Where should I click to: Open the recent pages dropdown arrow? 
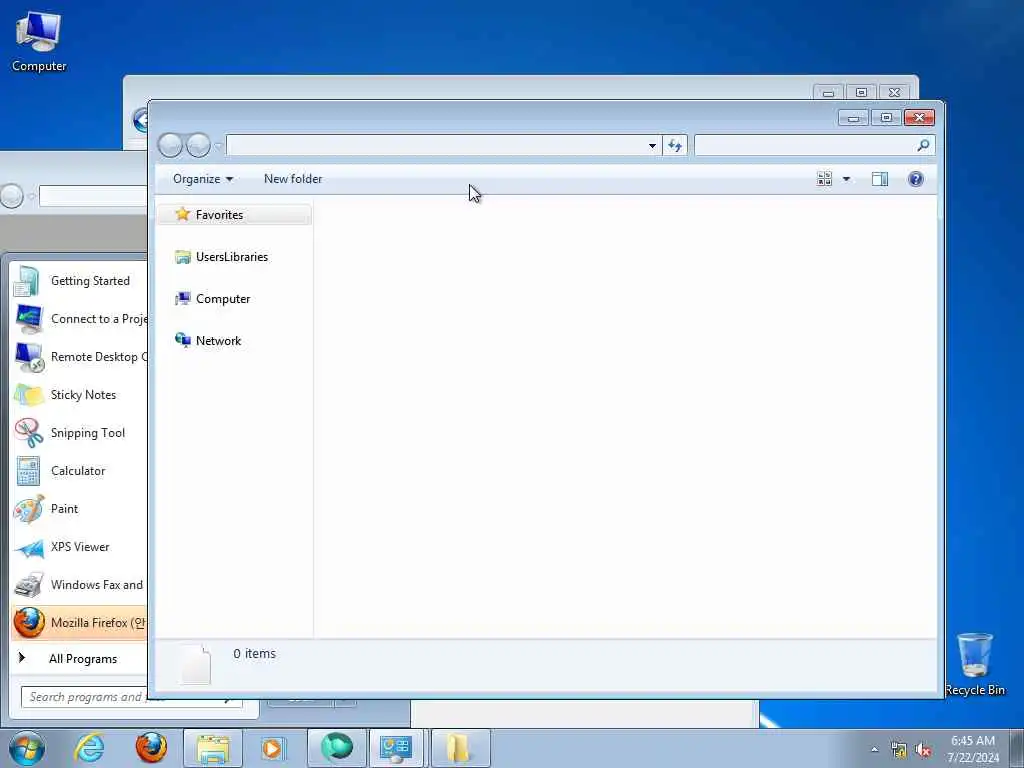click(x=218, y=146)
